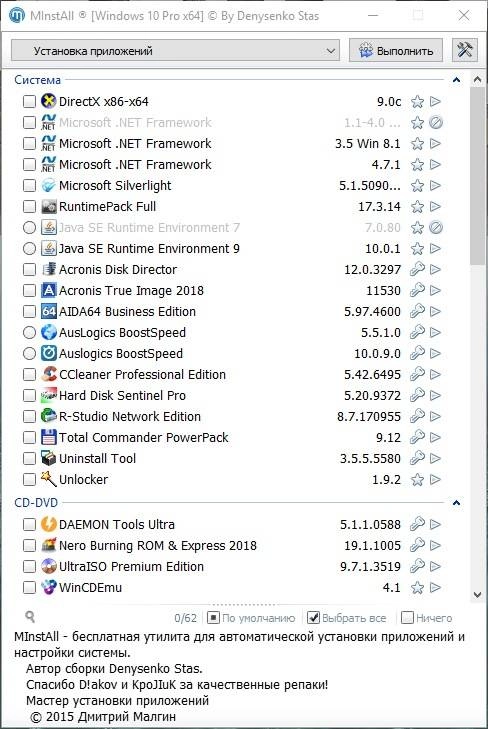Click the search magnifier icon
Screen dimensions: 488x729
pyautogui.click(x=30, y=617)
